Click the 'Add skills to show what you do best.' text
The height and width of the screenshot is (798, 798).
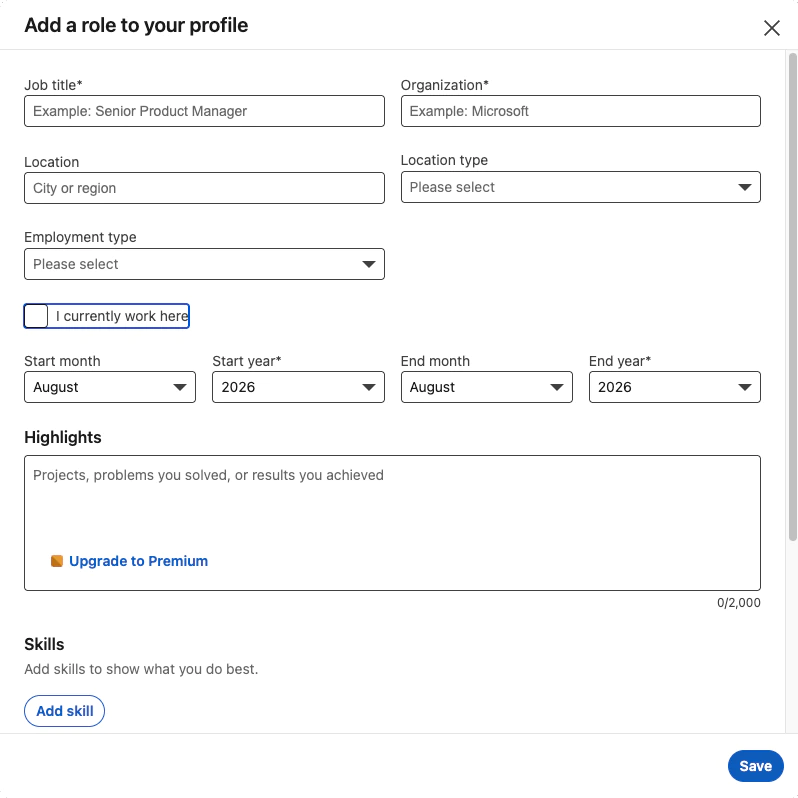141,669
